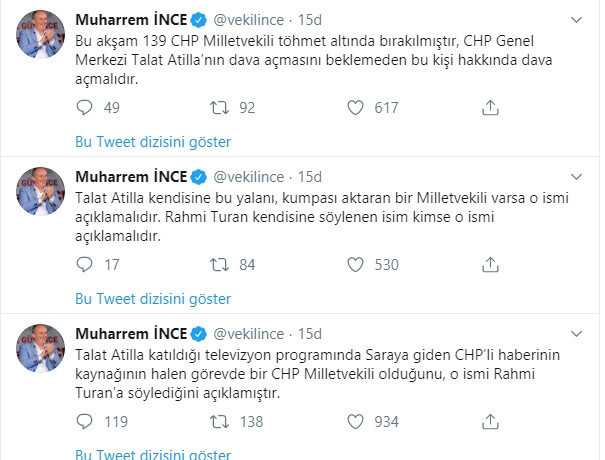Open more options caret on third tweet

point(582,333)
